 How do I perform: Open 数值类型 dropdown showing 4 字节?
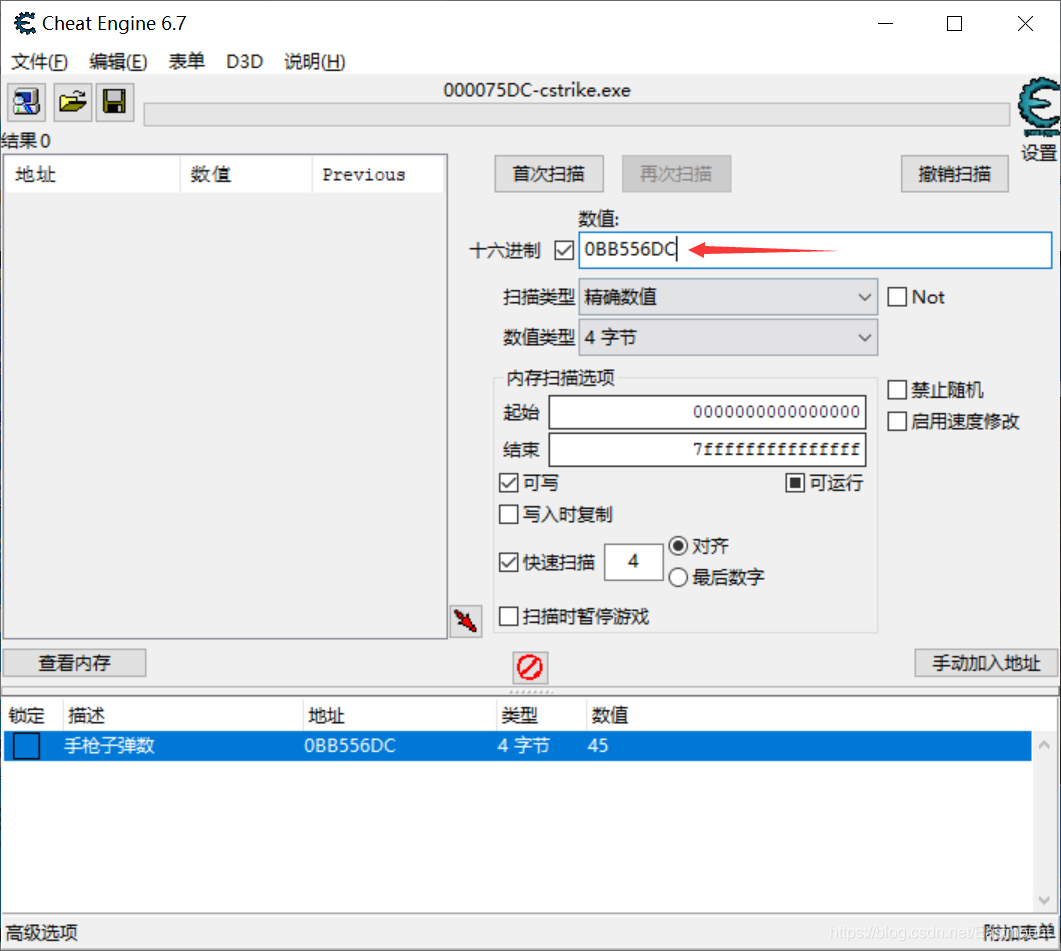[728, 337]
